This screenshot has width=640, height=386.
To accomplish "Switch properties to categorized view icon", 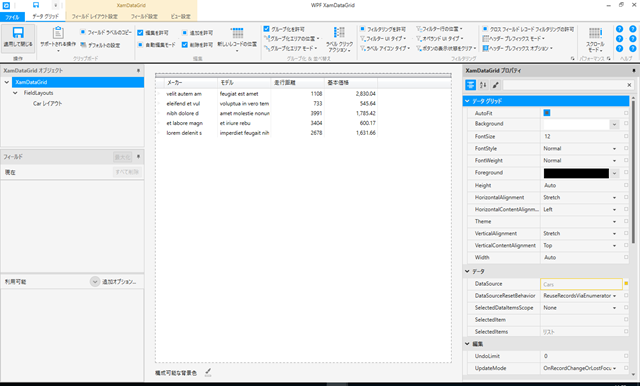I will point(471,85).
